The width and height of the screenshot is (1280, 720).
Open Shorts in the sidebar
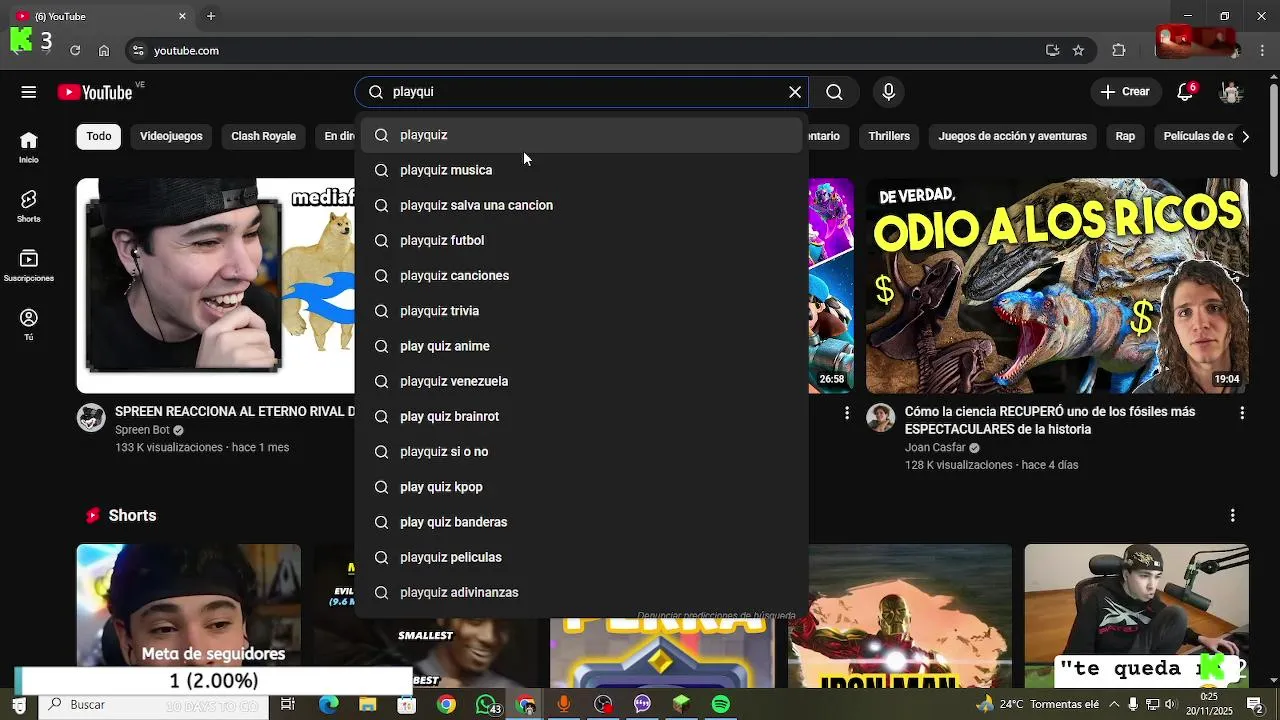[29, 206]
